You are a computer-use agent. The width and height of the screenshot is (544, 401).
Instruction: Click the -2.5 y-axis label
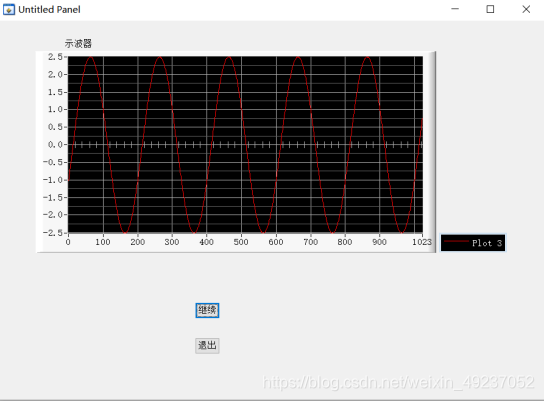tap(53, 232)
